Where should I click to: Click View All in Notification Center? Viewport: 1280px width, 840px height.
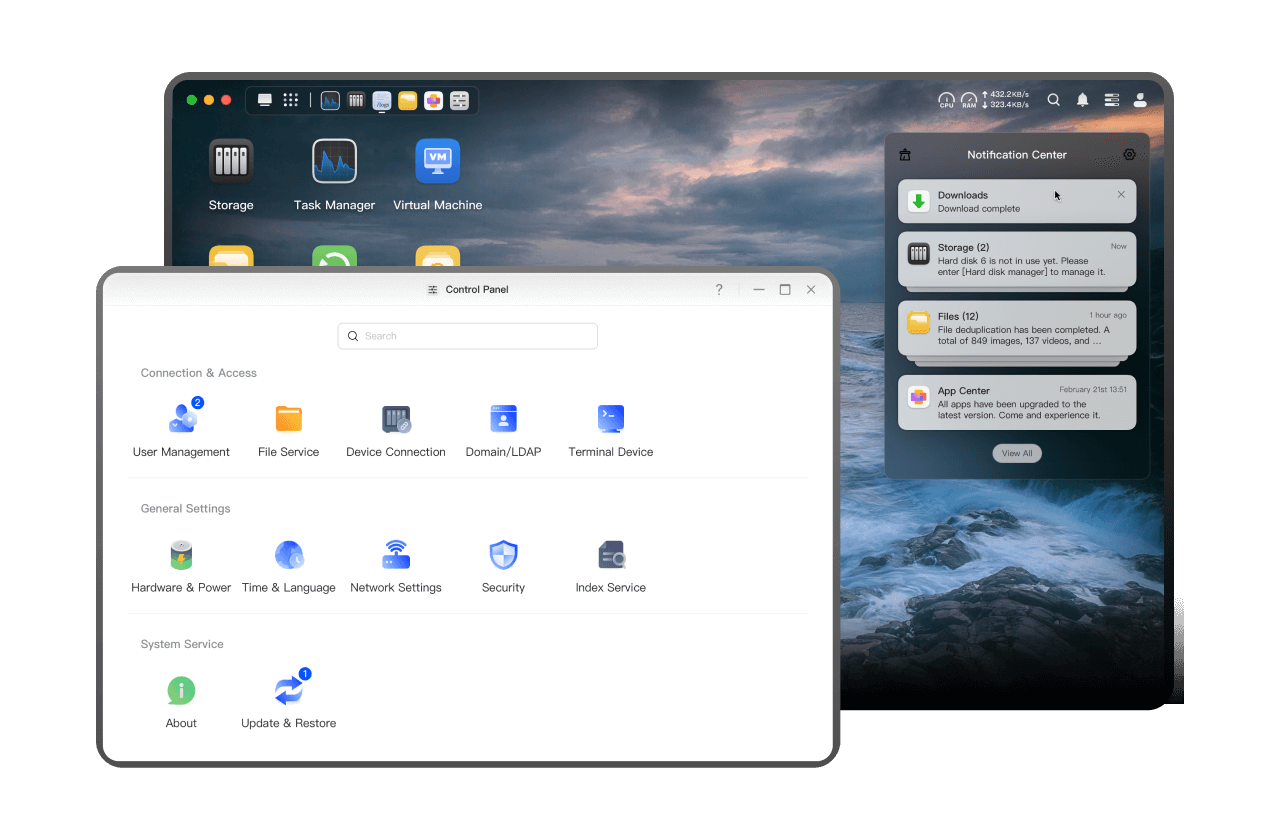1017,453
